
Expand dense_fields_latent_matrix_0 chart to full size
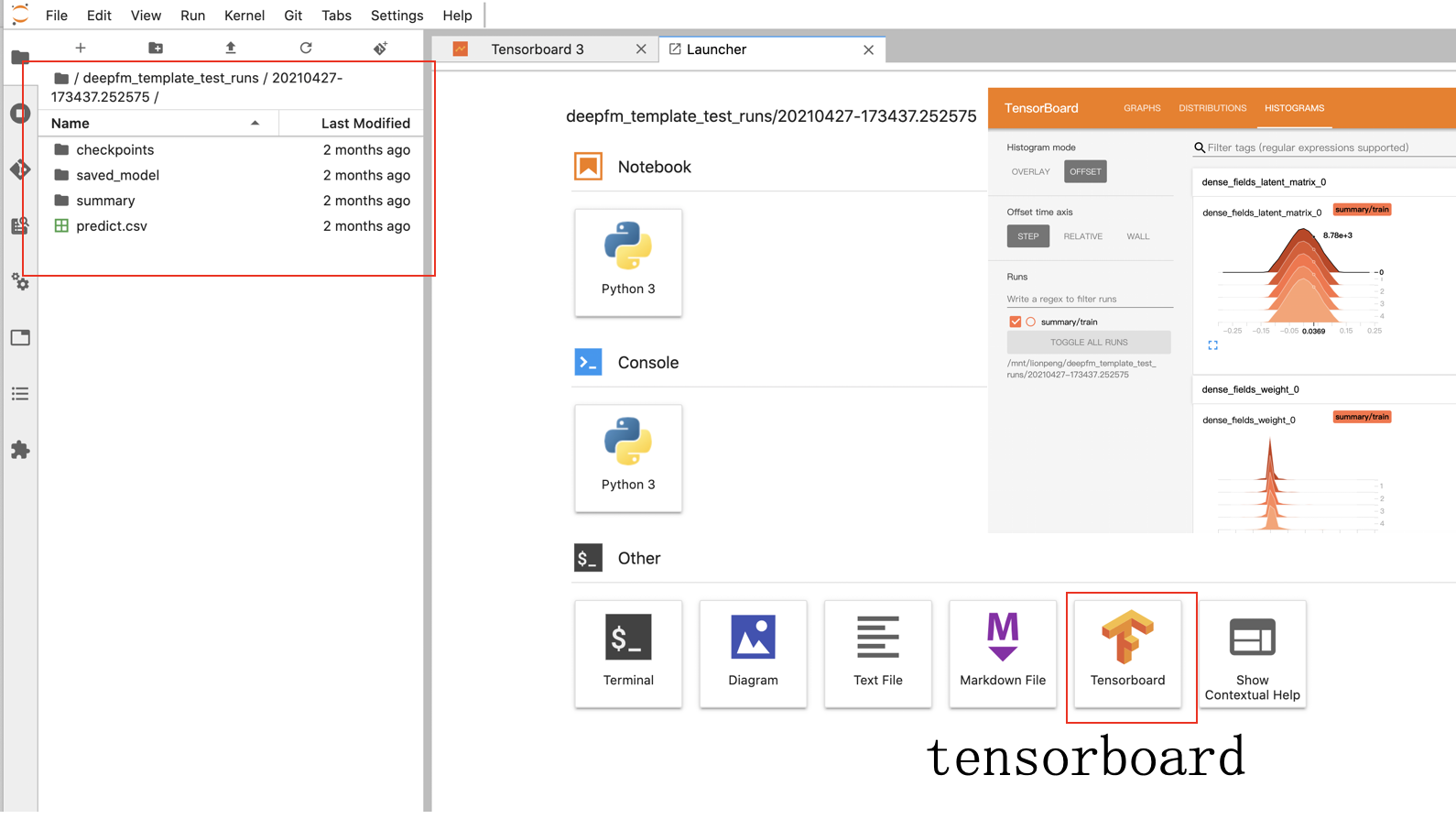tap(1212, 345)
